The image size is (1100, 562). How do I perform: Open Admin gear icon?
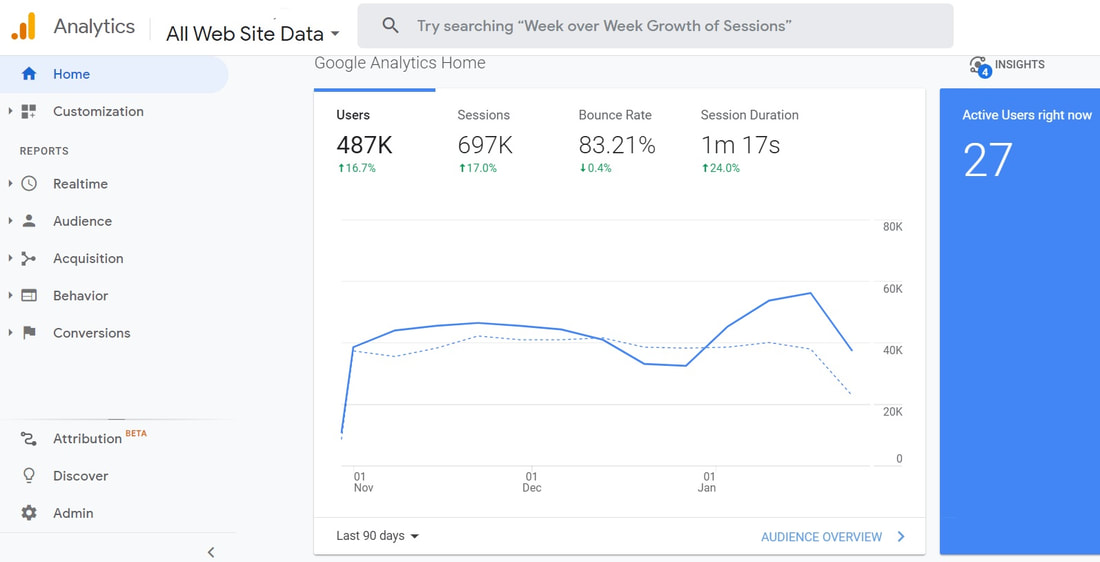[x=29, y=513]
